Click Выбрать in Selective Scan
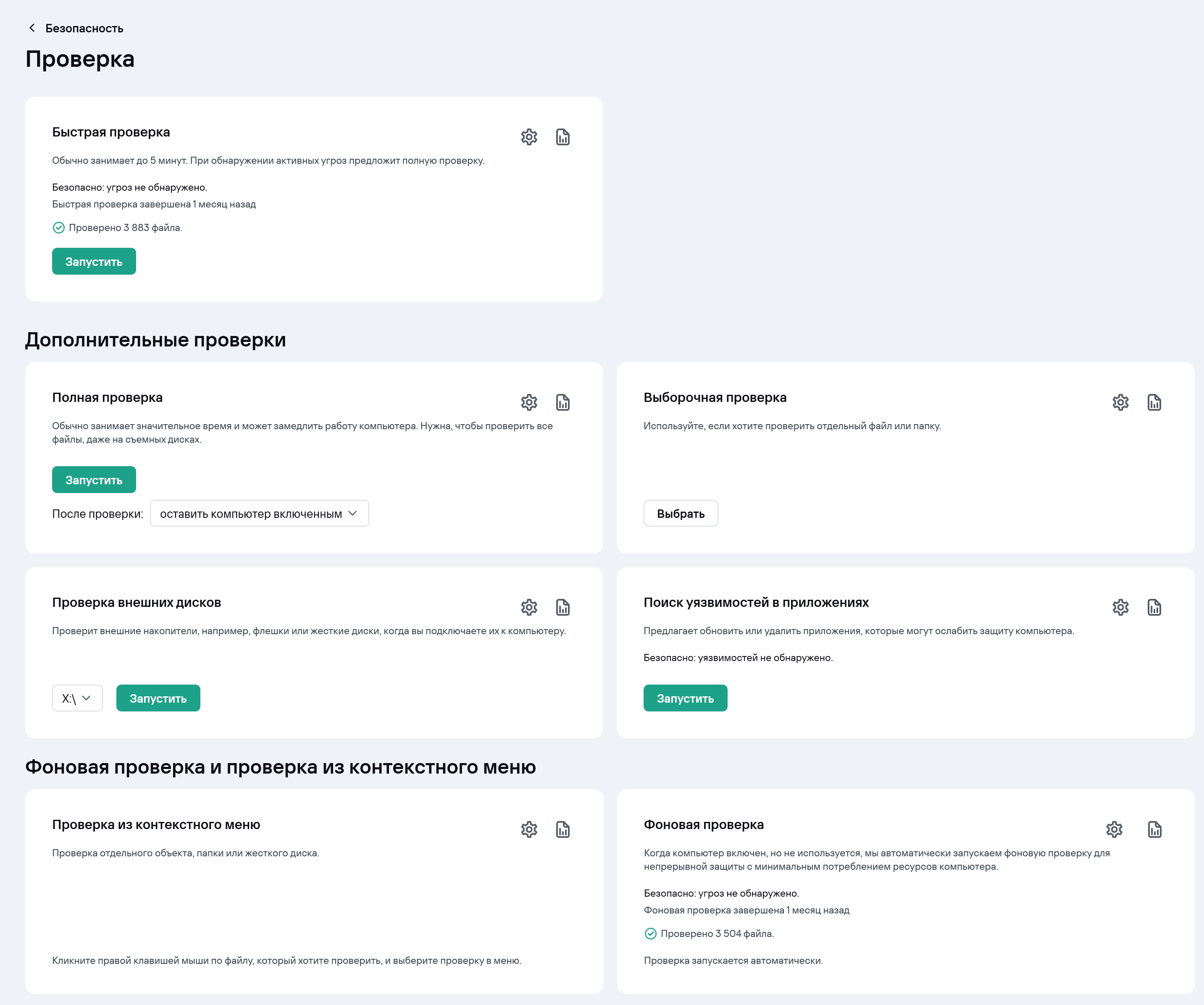 pos(680,514)
